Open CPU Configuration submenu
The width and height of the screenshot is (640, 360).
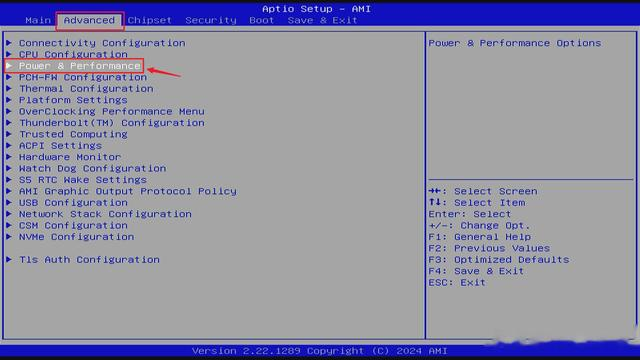coord(73,54)
